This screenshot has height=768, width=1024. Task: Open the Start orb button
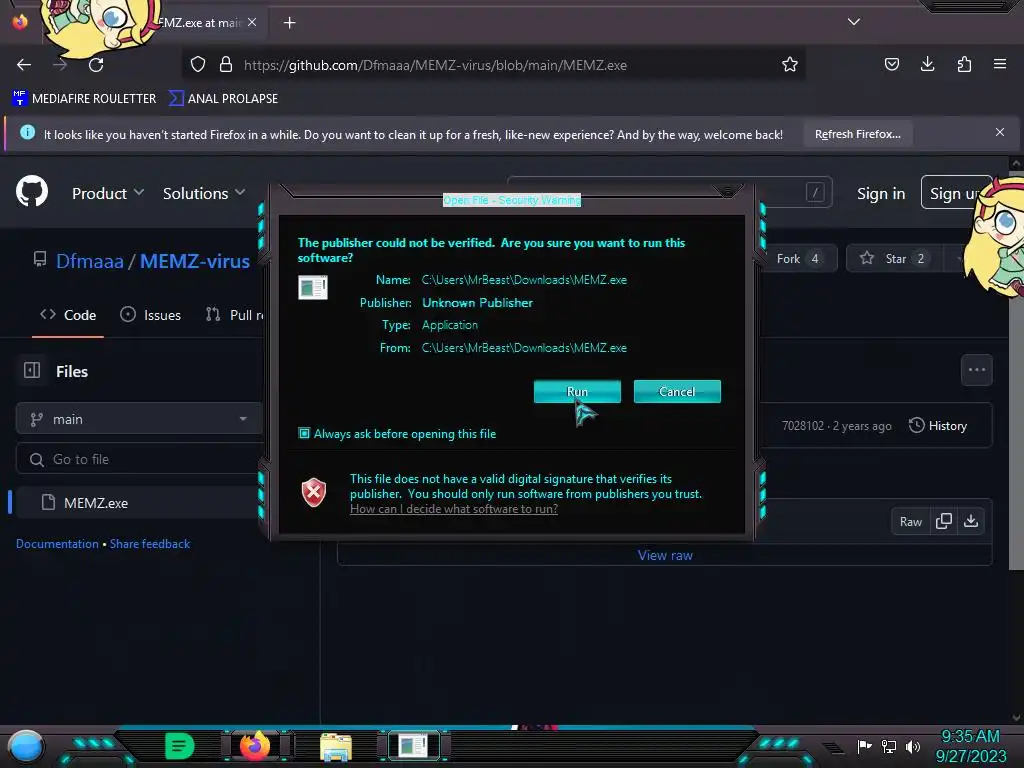[x=25, y=746]
